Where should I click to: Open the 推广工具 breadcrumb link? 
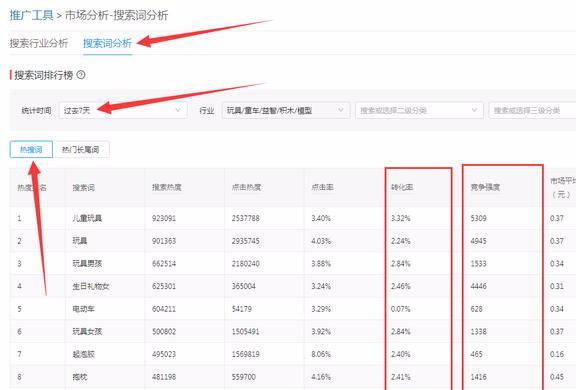pyautogui.click(x=32, y=15)
